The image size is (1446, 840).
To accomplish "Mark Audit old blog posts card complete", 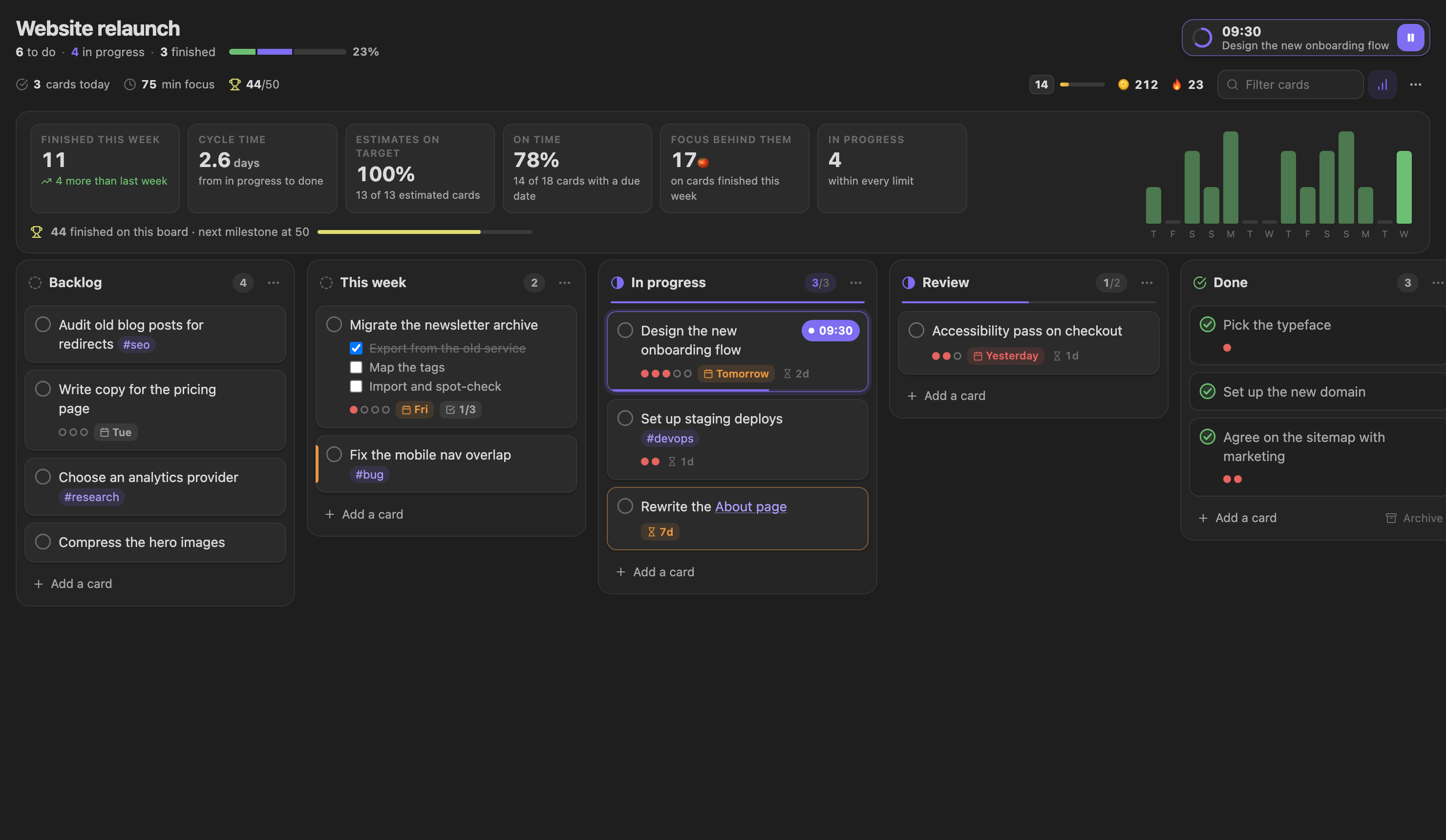I will tap(43, 324).
